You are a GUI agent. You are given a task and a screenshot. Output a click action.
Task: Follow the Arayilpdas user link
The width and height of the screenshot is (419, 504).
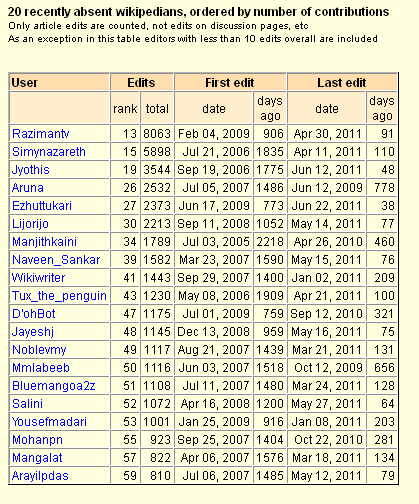40,476
